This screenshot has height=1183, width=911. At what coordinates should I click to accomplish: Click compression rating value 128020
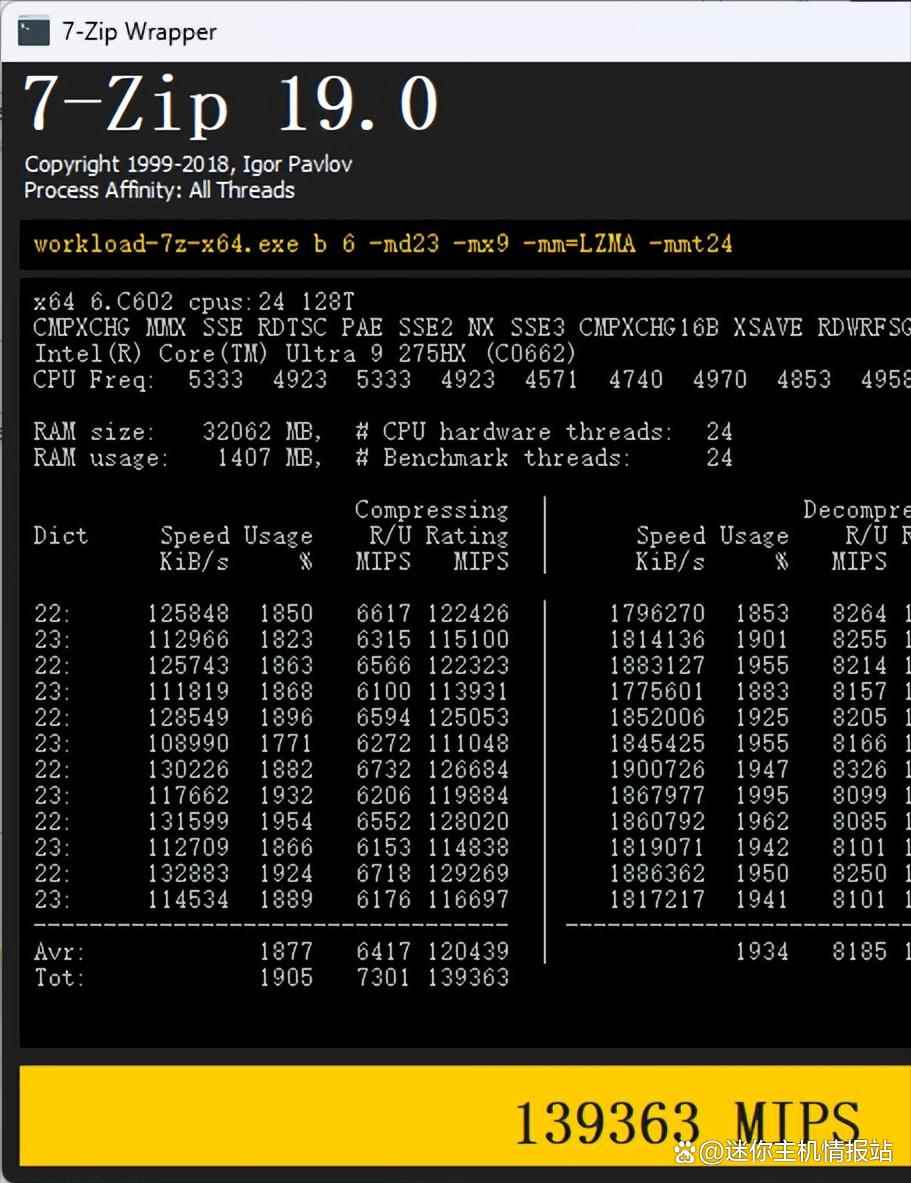pyautogui.click(x=468, y=822)
